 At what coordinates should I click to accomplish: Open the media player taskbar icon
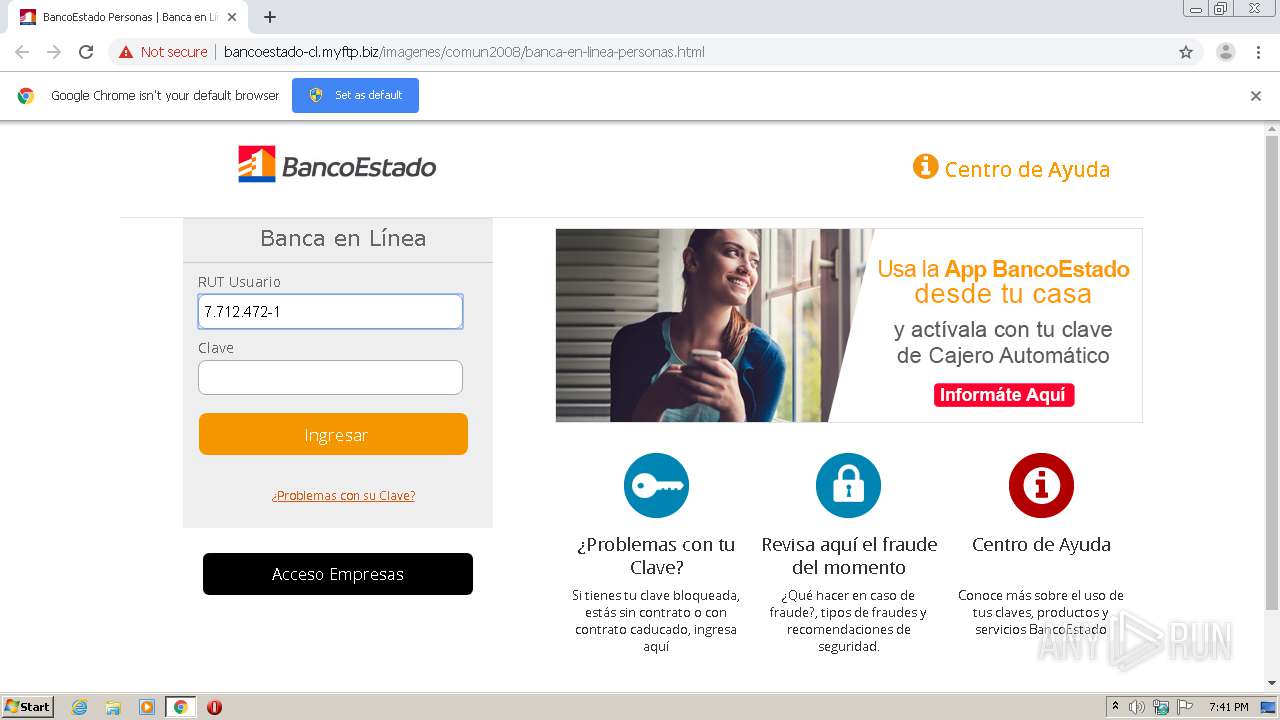point(147,707)
